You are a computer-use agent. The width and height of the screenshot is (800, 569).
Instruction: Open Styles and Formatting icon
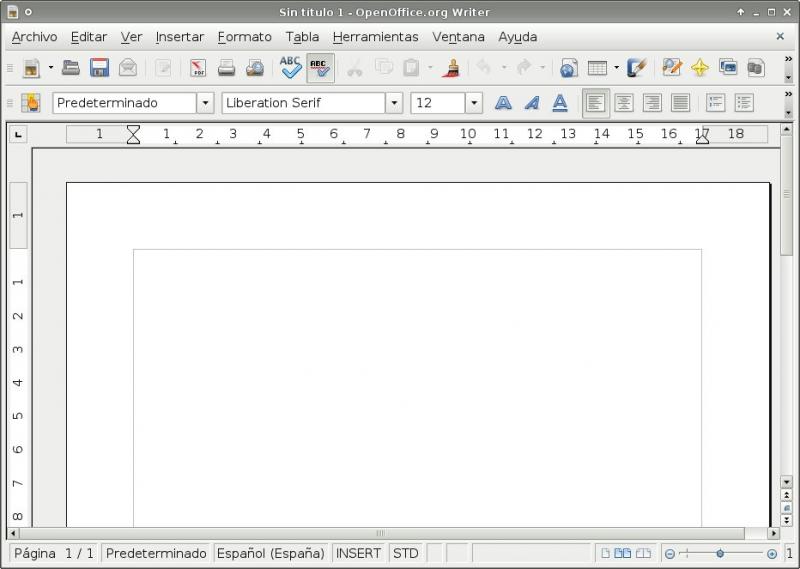[31, 103]
